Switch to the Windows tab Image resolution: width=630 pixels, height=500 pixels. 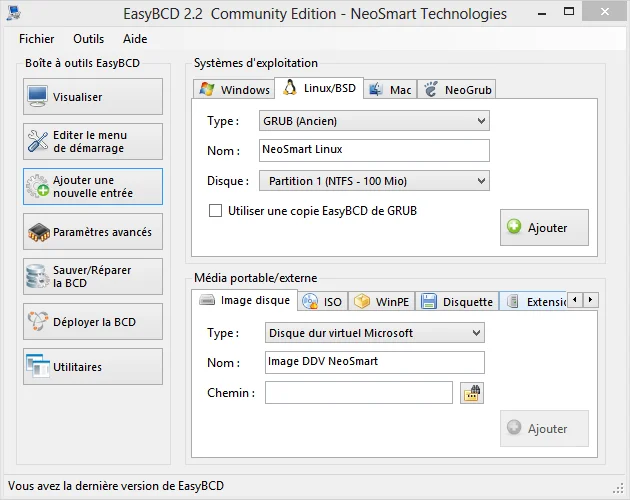(x=234, y=89)
